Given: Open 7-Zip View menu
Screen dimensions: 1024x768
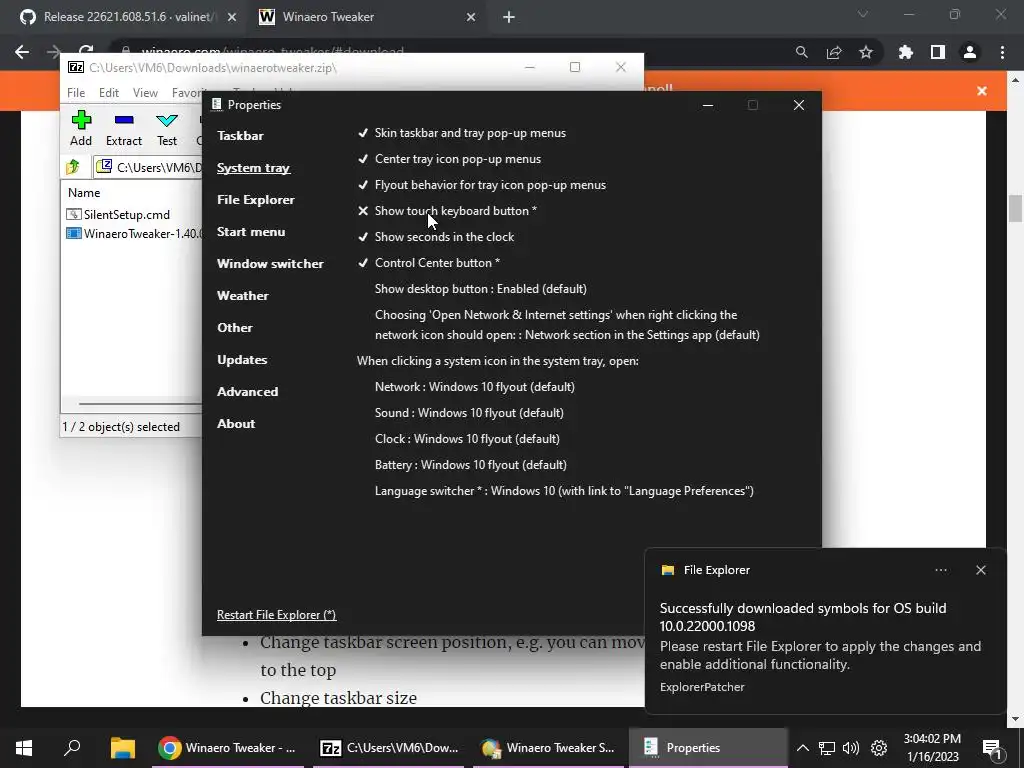Looking at the screenshot, I should pyautogui.click(x=145, y=93).
